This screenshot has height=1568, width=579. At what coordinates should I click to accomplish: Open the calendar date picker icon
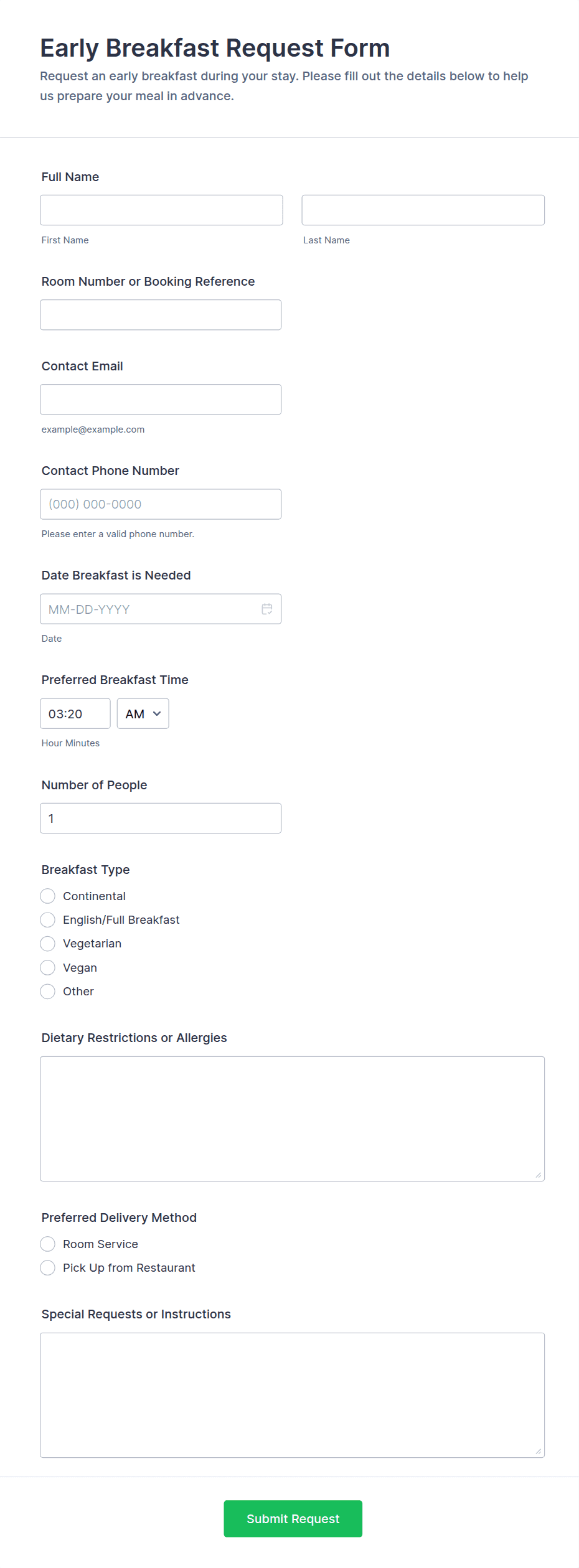click(x=267, y=609)
